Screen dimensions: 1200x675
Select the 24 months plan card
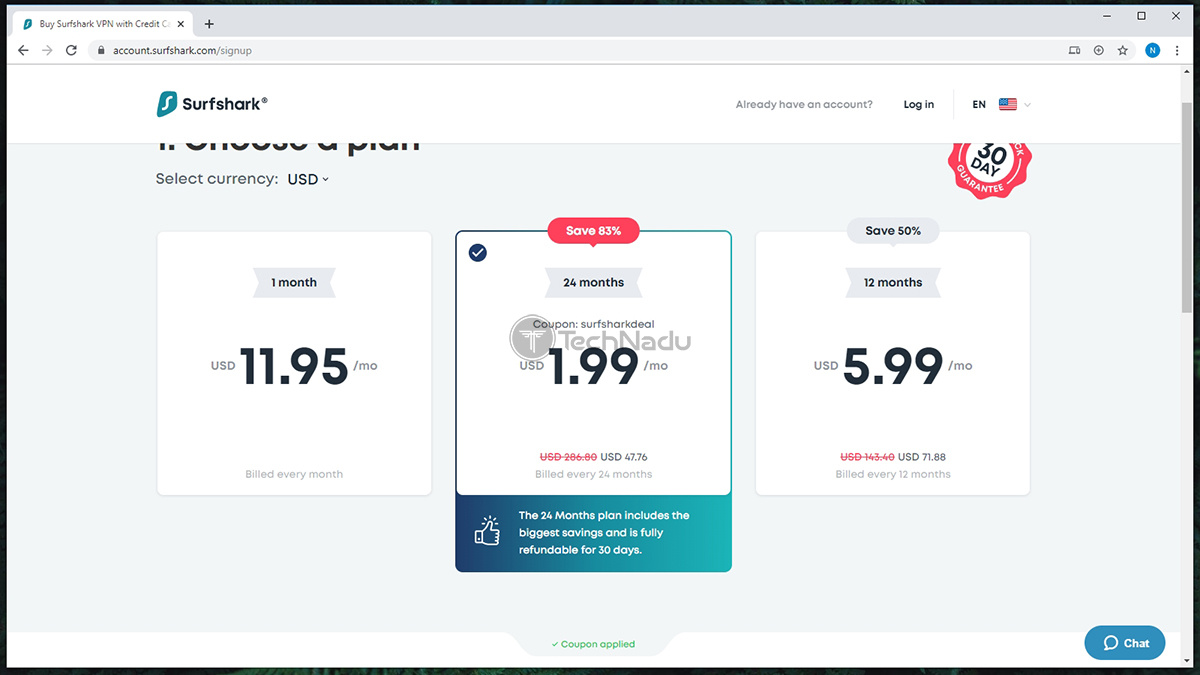(x=594, y=364)
